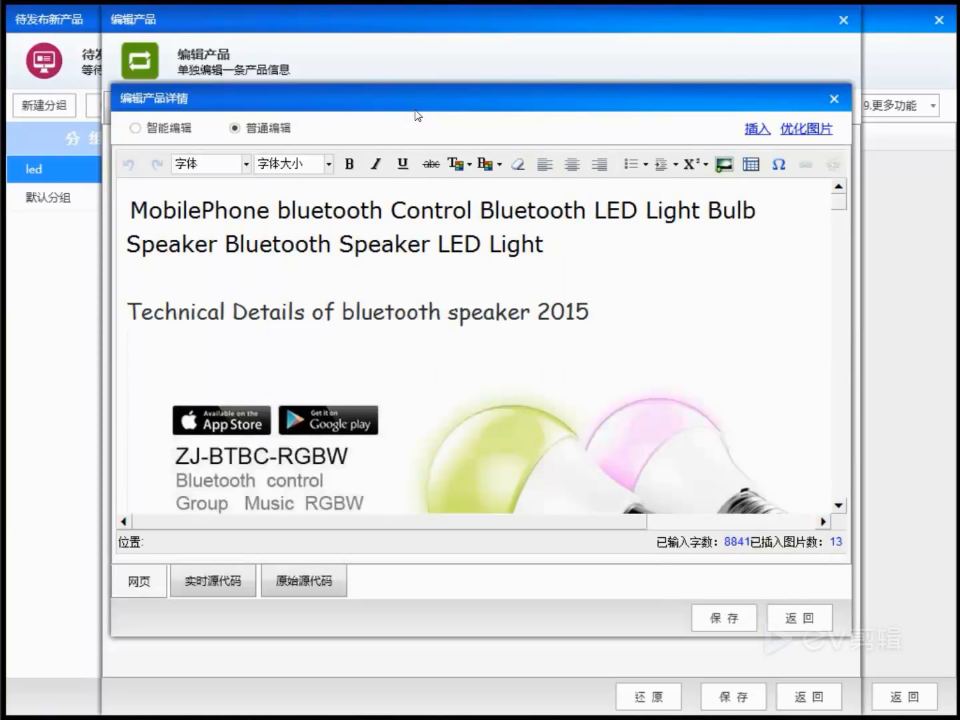
Task: Open the special character omega icon
Action: click(x=778, y=164)
